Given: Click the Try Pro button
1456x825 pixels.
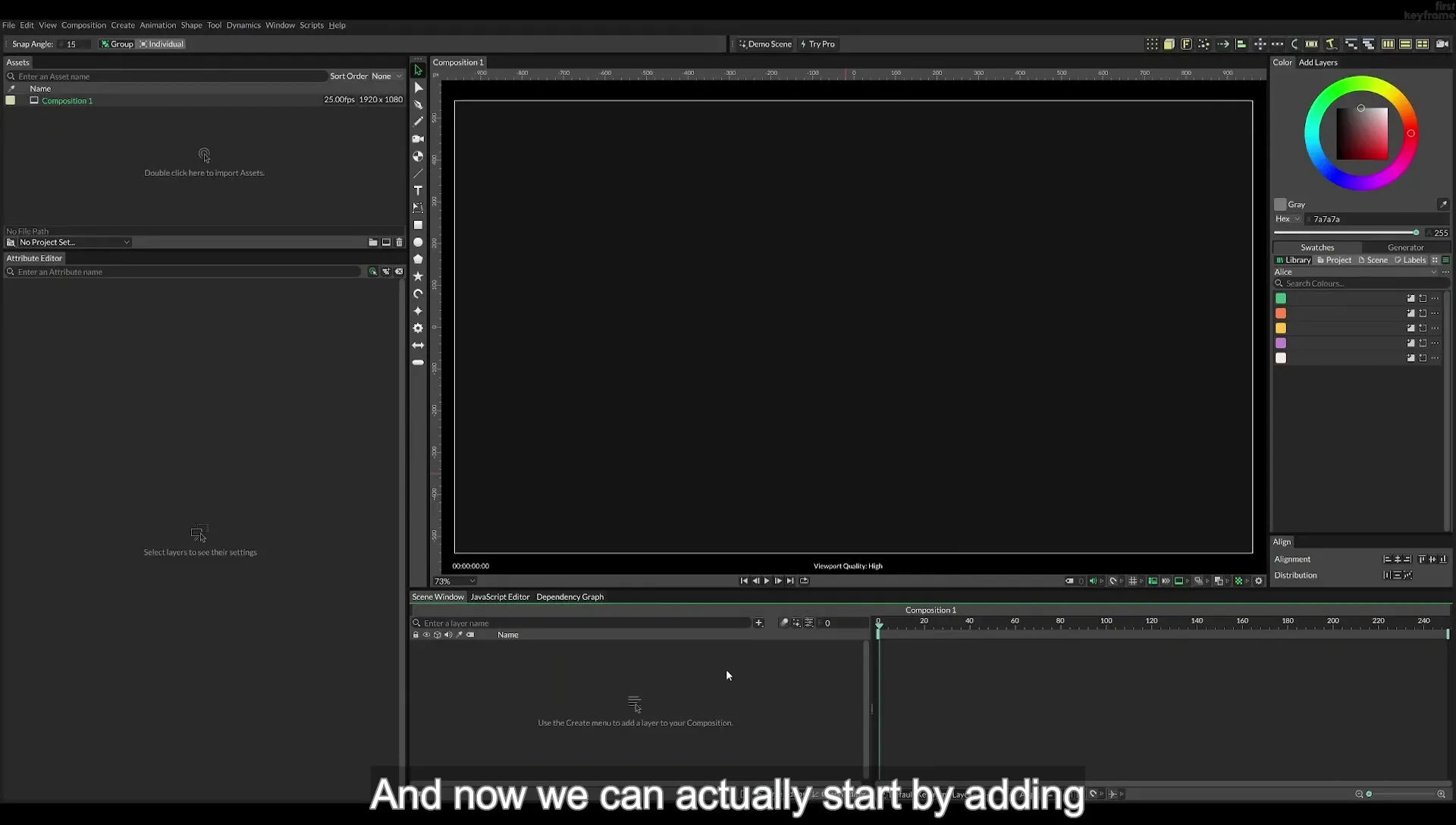Looking at the screenshot, I should pyautogui.click(x=817, y=44).
